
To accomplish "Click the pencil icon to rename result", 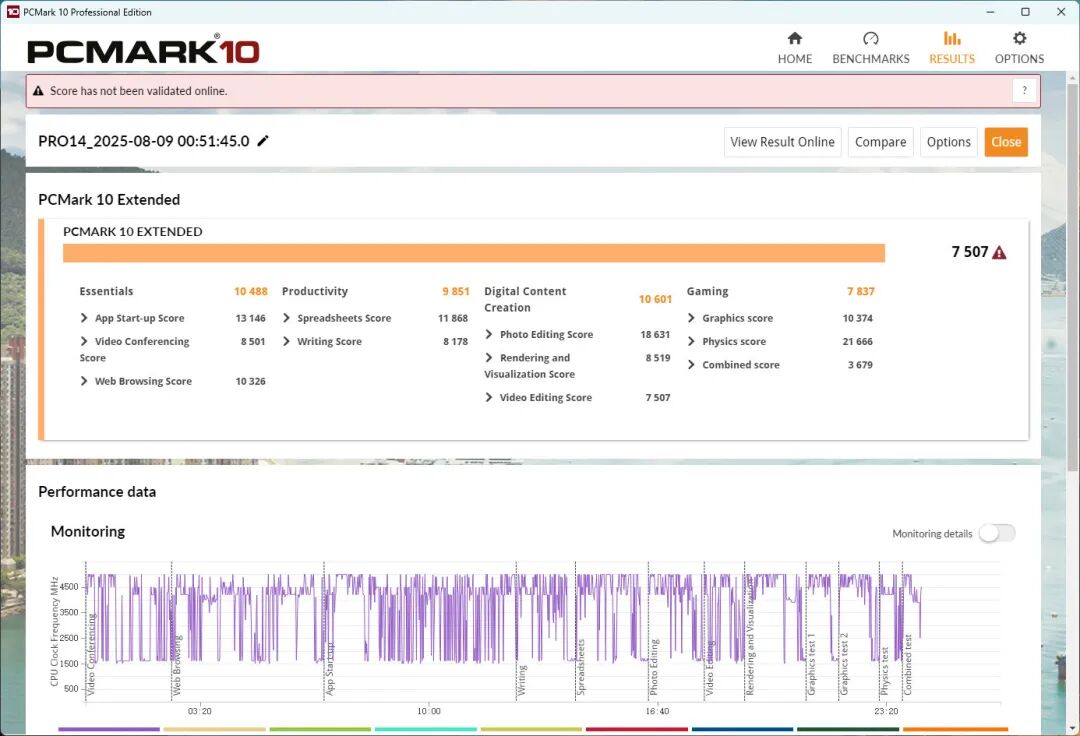I will pyautogui.click(x=263, y=141).
